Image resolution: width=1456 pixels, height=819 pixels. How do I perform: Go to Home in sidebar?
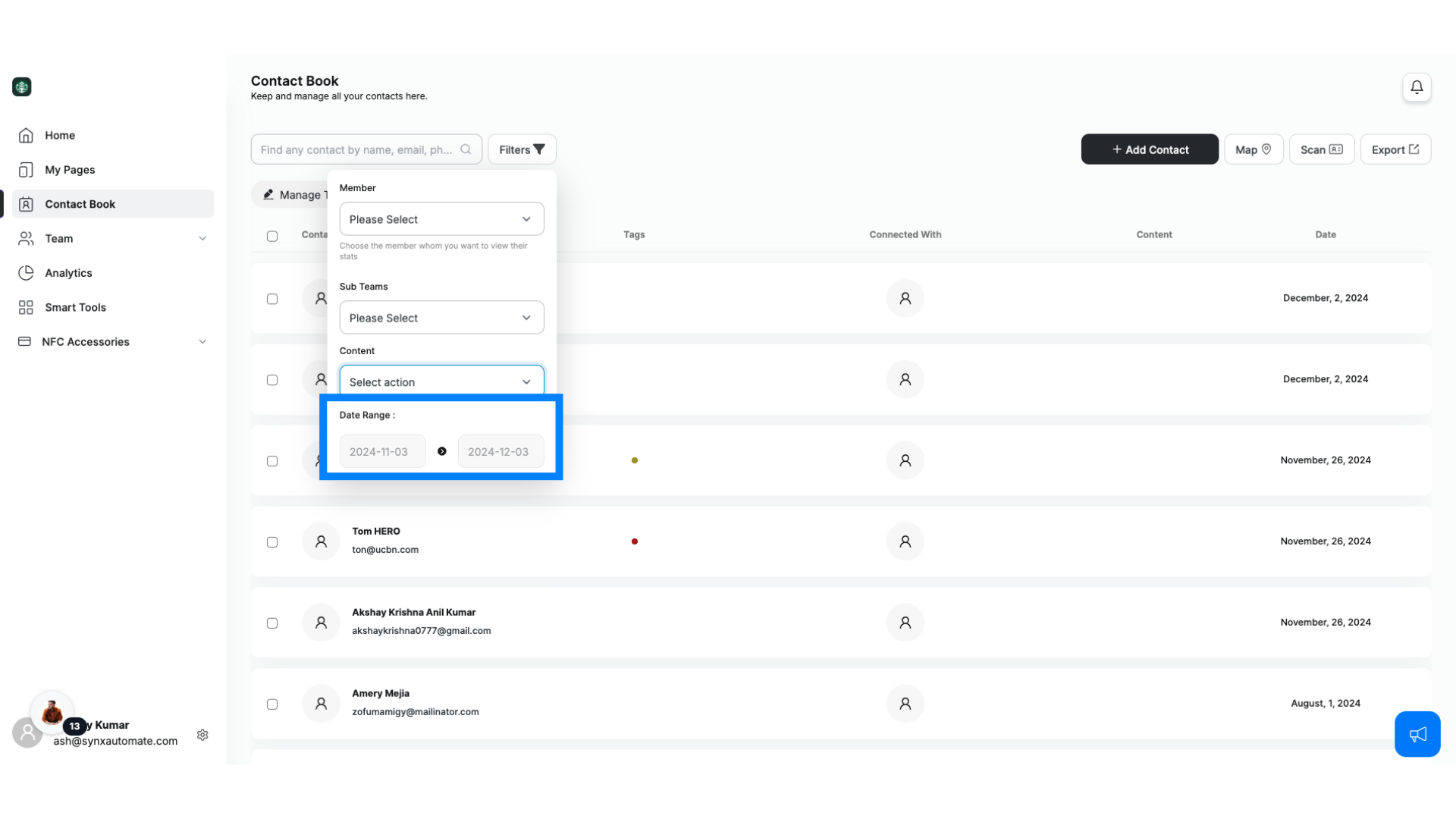click(112, 135)
